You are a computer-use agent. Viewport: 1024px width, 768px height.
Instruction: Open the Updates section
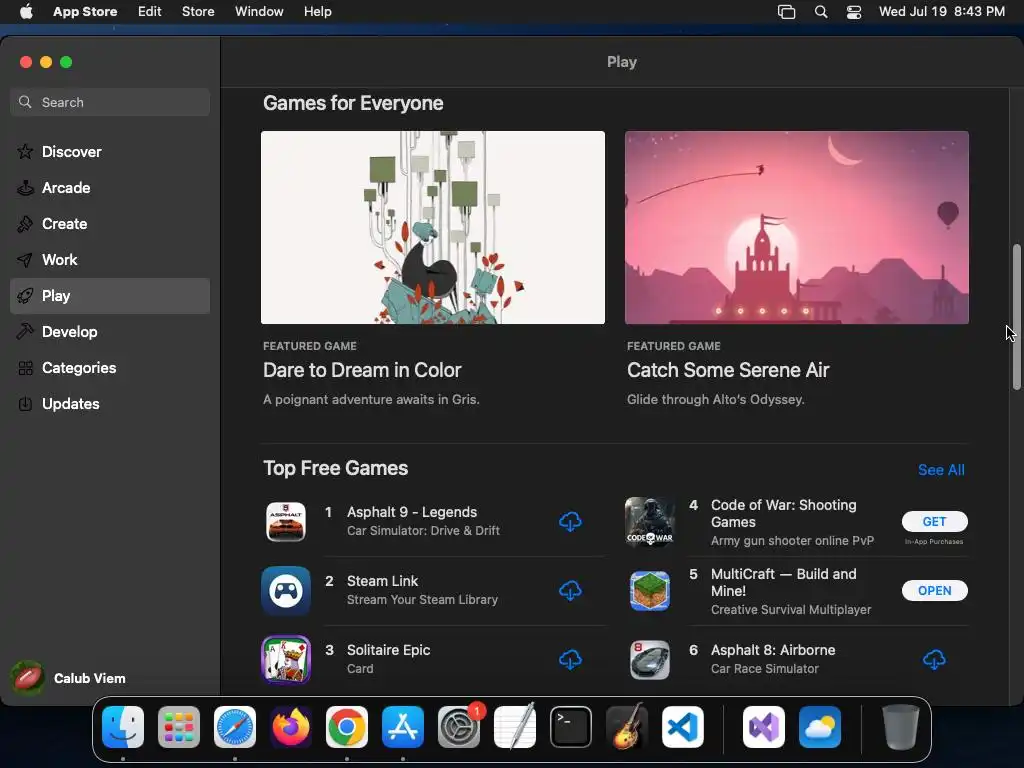click(110, 404)
